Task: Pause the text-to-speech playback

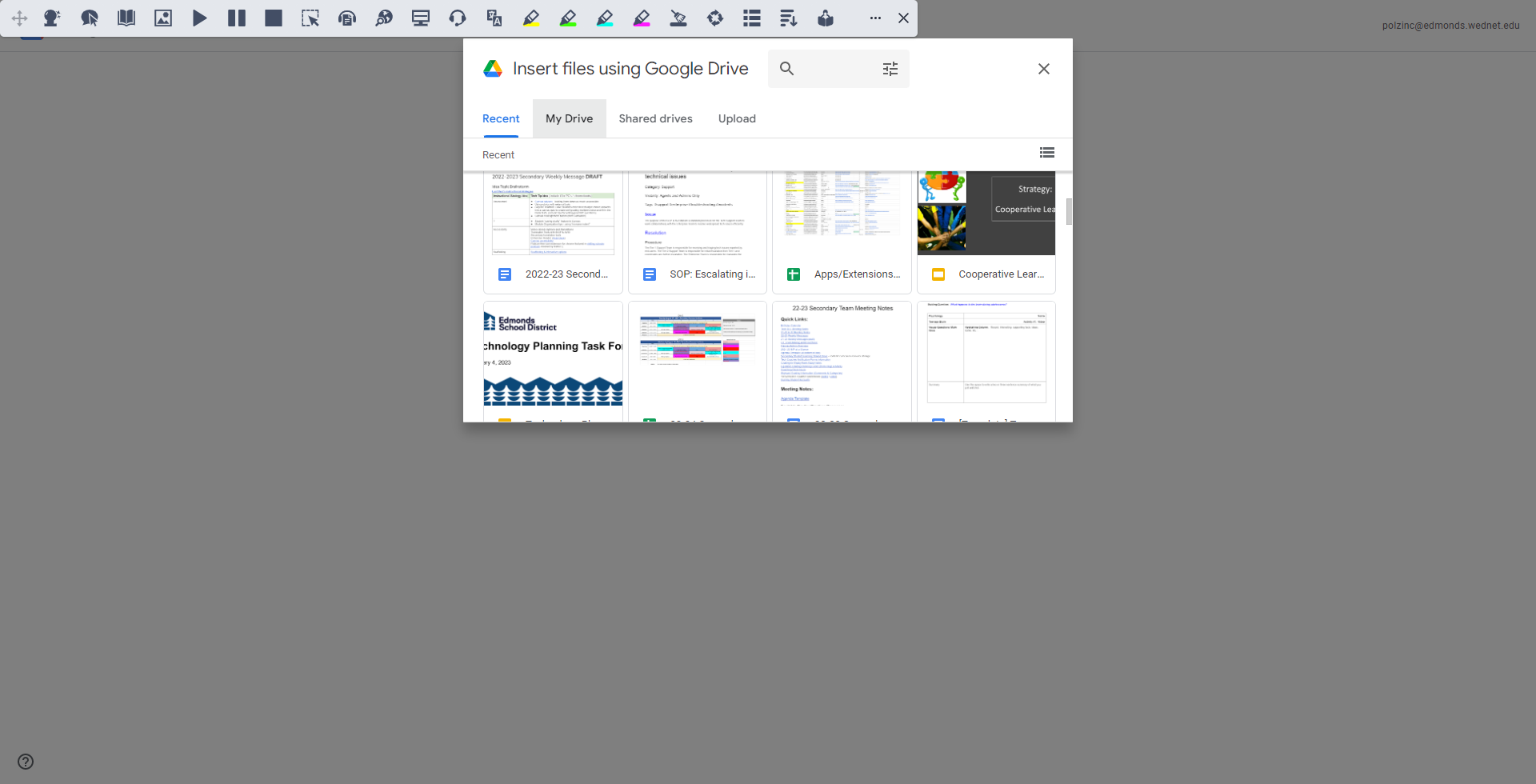Action: click(x=237, y=18)
